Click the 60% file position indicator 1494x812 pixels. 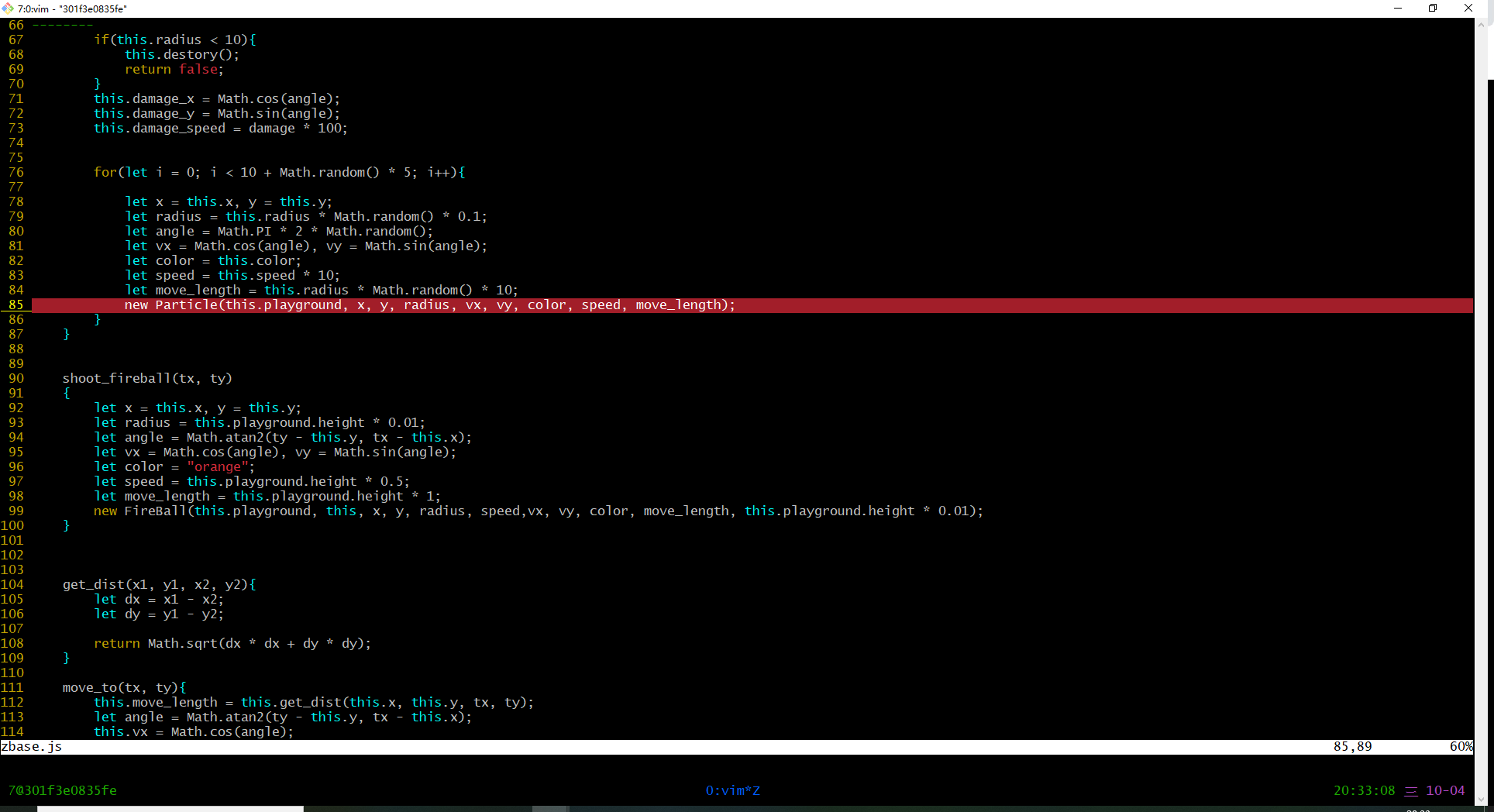click(x=1460, y=746)
